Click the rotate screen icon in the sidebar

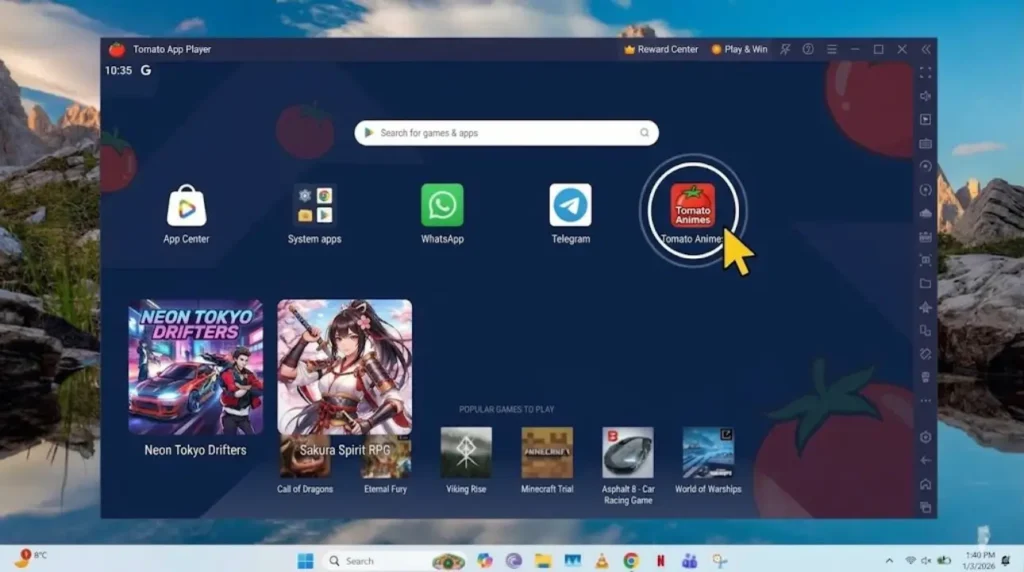point(925,354)
